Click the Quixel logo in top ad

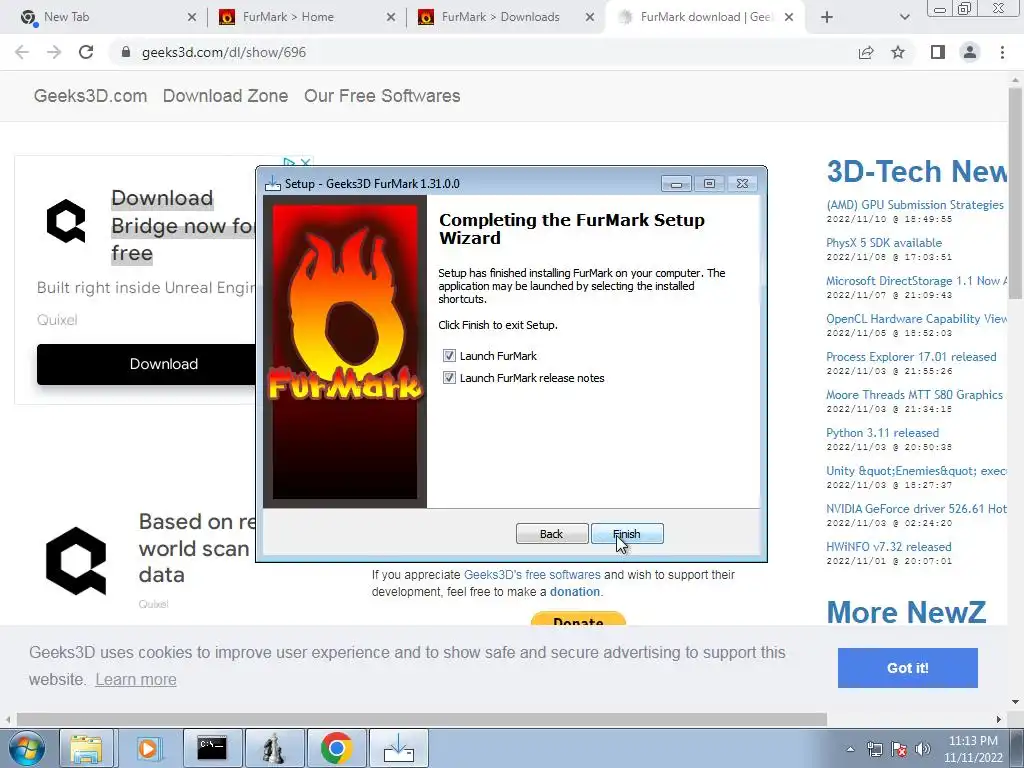click(66, 221)
